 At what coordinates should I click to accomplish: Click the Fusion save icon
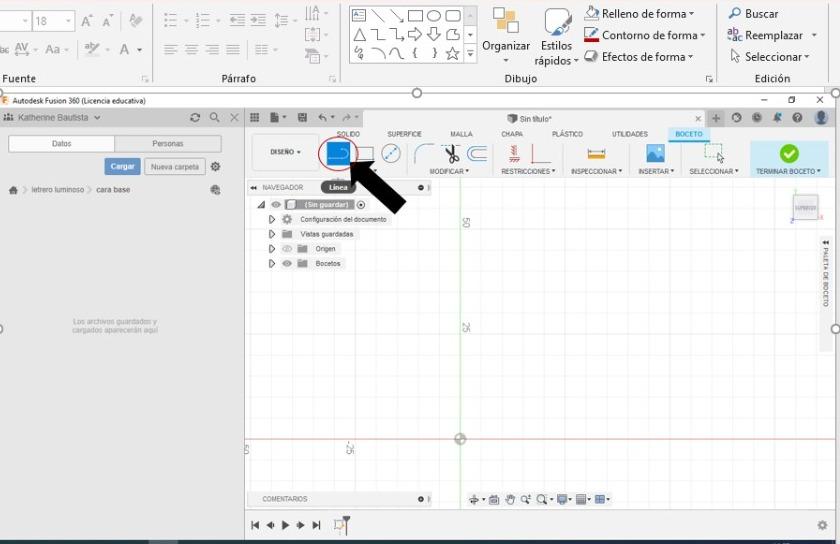302,117
